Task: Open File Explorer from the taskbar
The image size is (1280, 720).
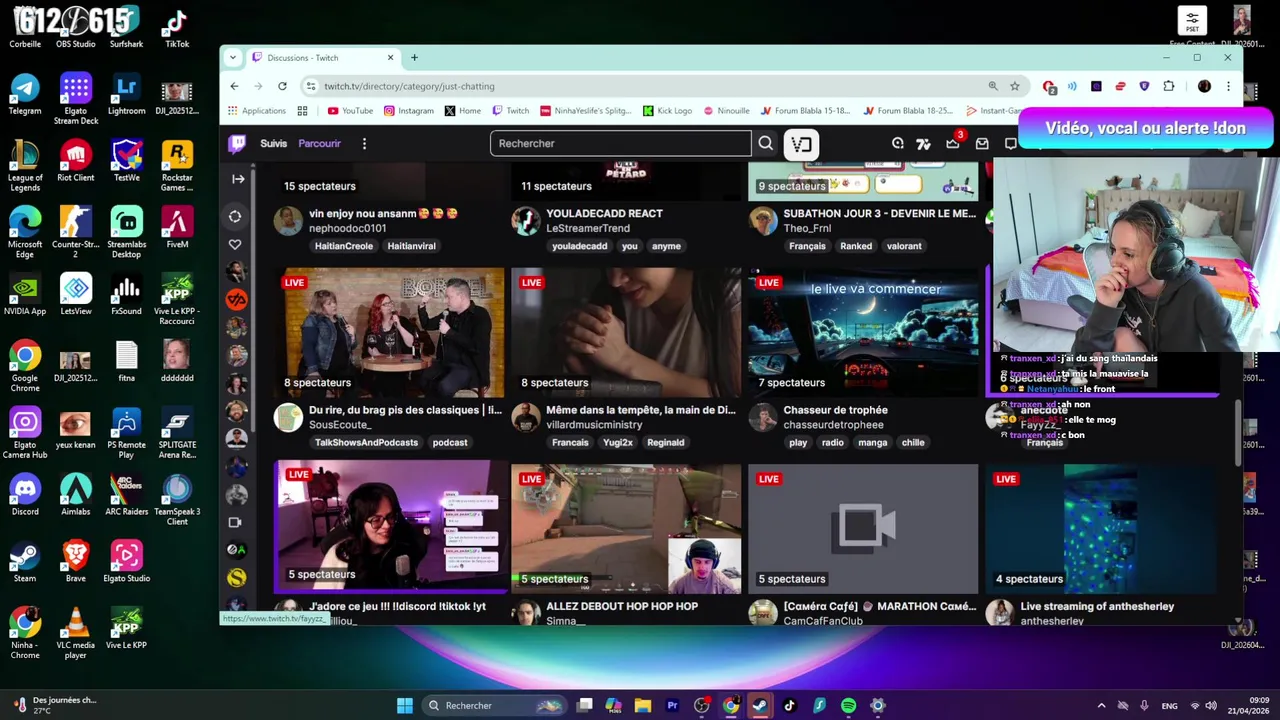Action: [x=643, y=706]
